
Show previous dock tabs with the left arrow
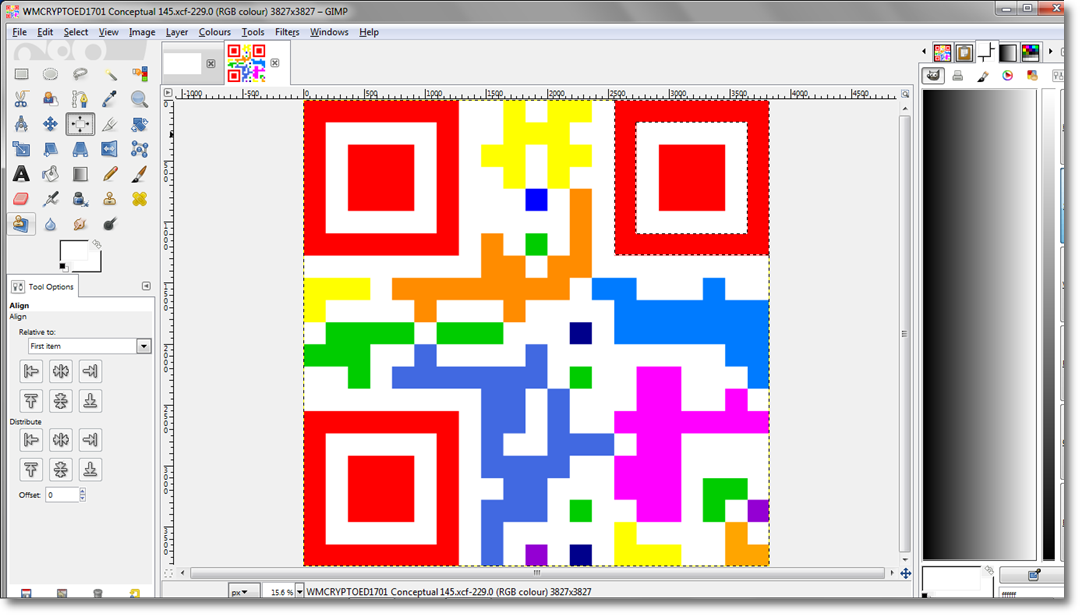(924, 52)
